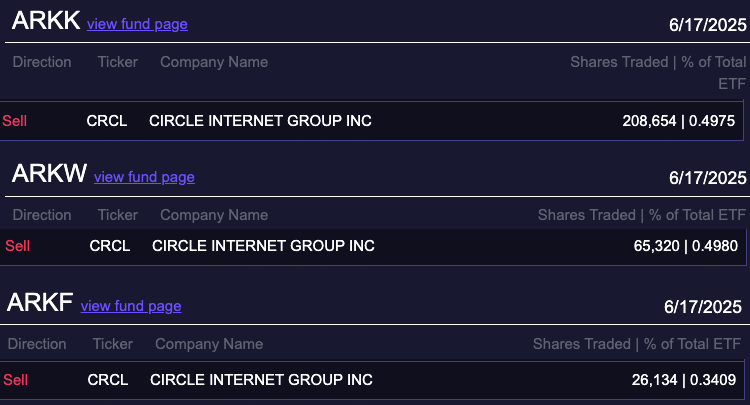Click Circle Internet Group Inc in ARKF row
This screenshot has height=405, width=750.
[261, 380]
